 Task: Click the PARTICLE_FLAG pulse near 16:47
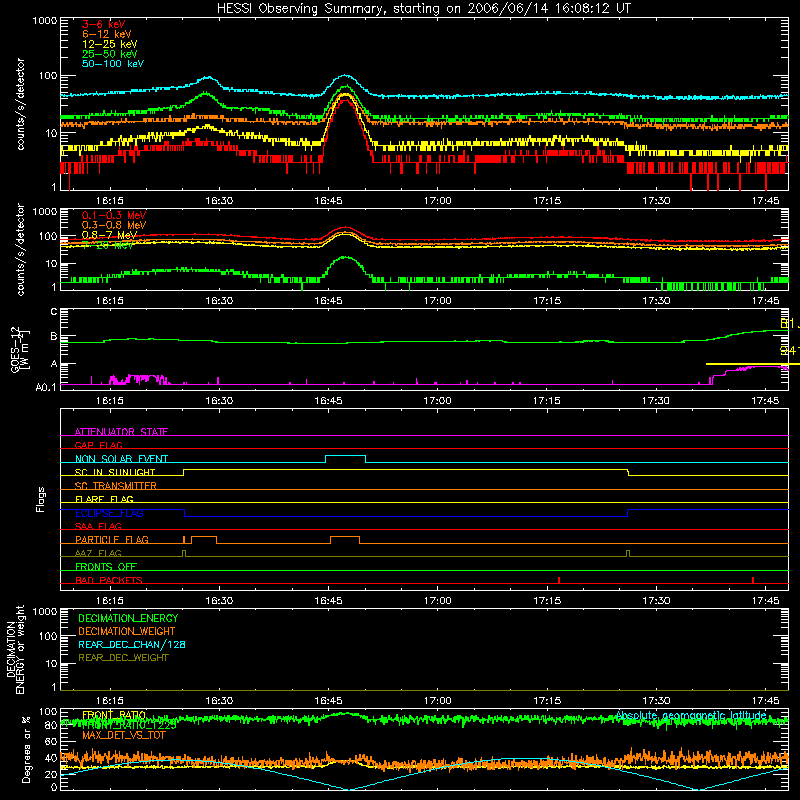point(345,537)
